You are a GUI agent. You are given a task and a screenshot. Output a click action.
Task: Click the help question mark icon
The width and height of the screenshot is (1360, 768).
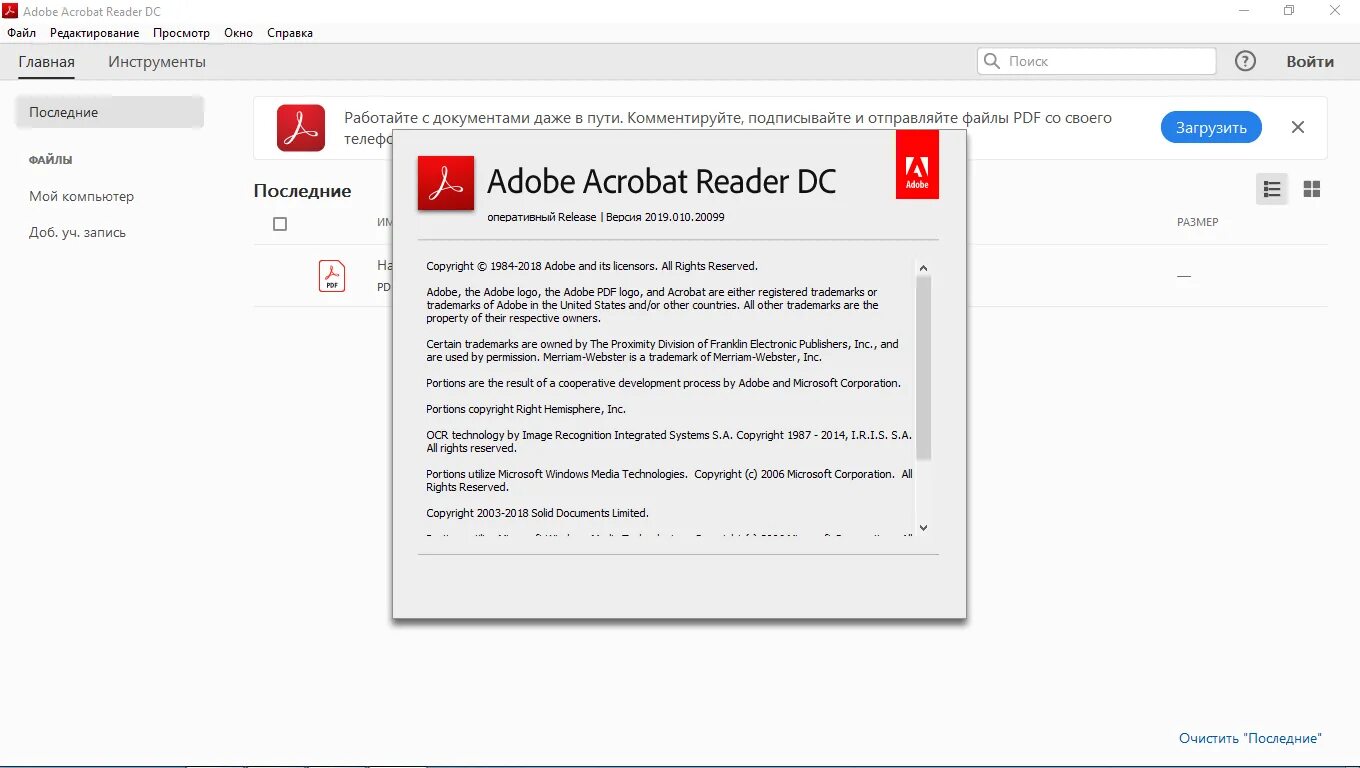pyautogui.click(x=1245, y=61)
